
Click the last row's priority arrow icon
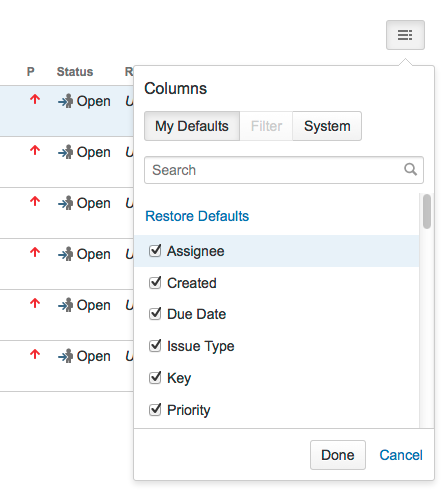tap(35, 354)
